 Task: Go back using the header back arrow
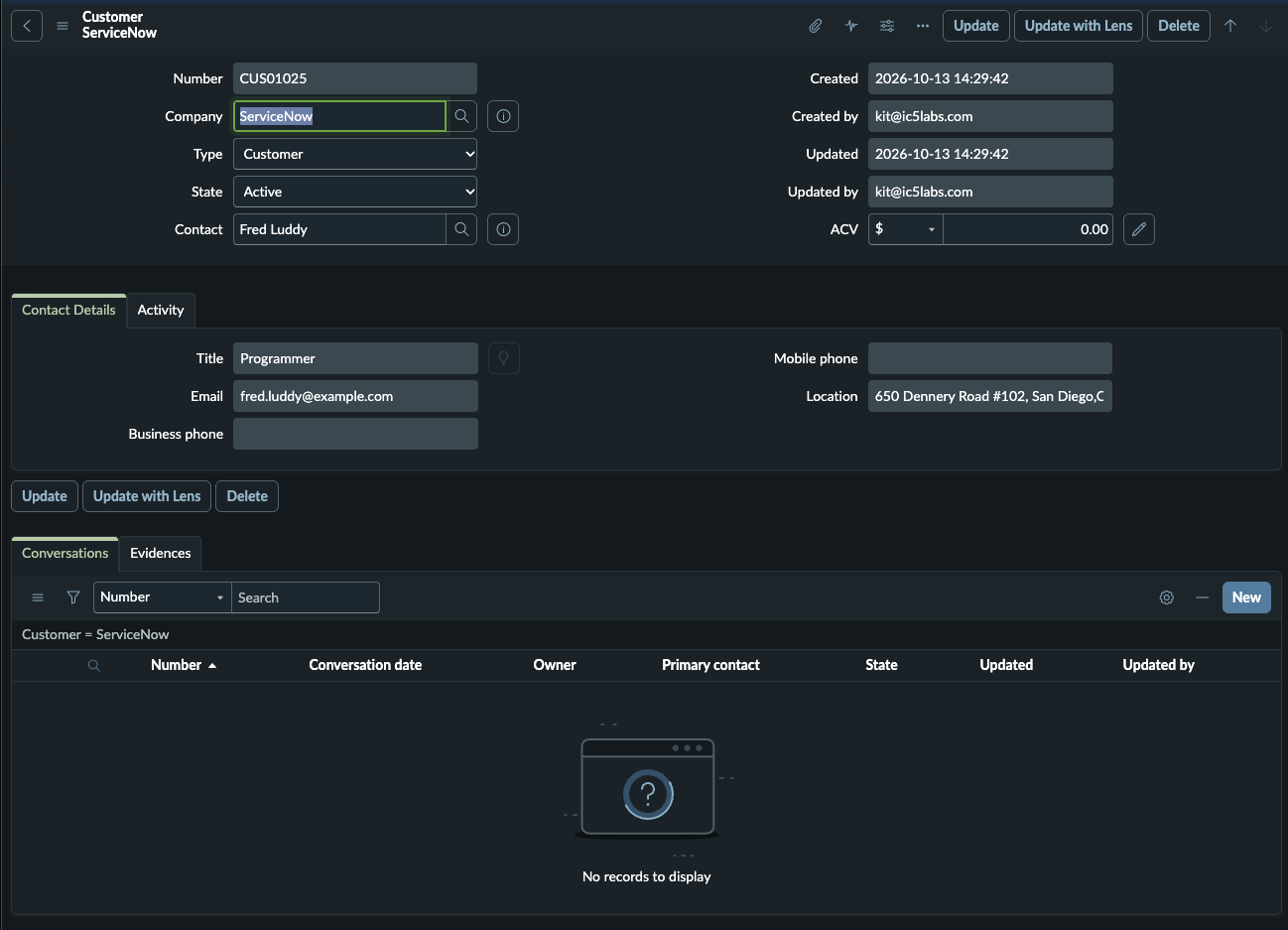pyautogui.click(x=27, y=26)
